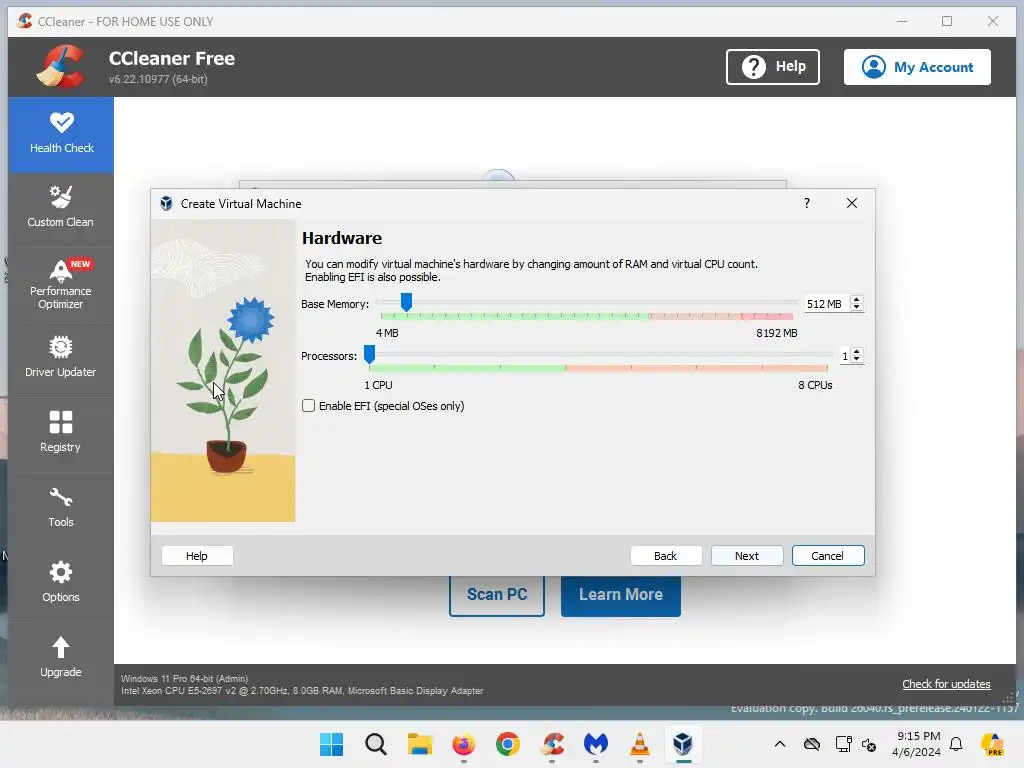Click the 8 CPUs label
Screen dimensions: 1024x768
815,385
